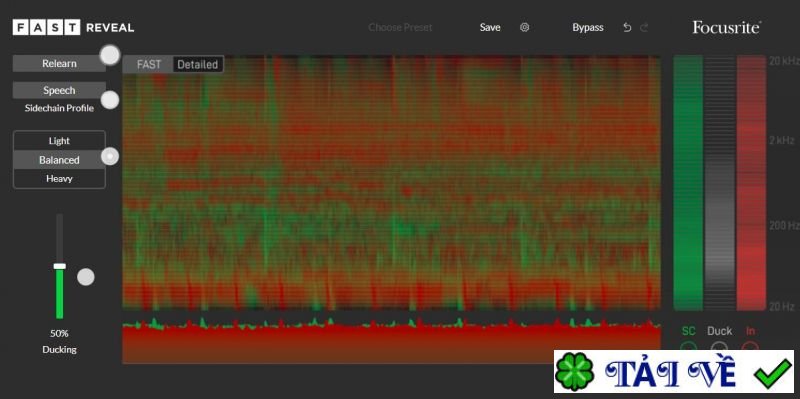Click the green SC level meter
This screenshot has width=800, height=399.
[688, 183]
